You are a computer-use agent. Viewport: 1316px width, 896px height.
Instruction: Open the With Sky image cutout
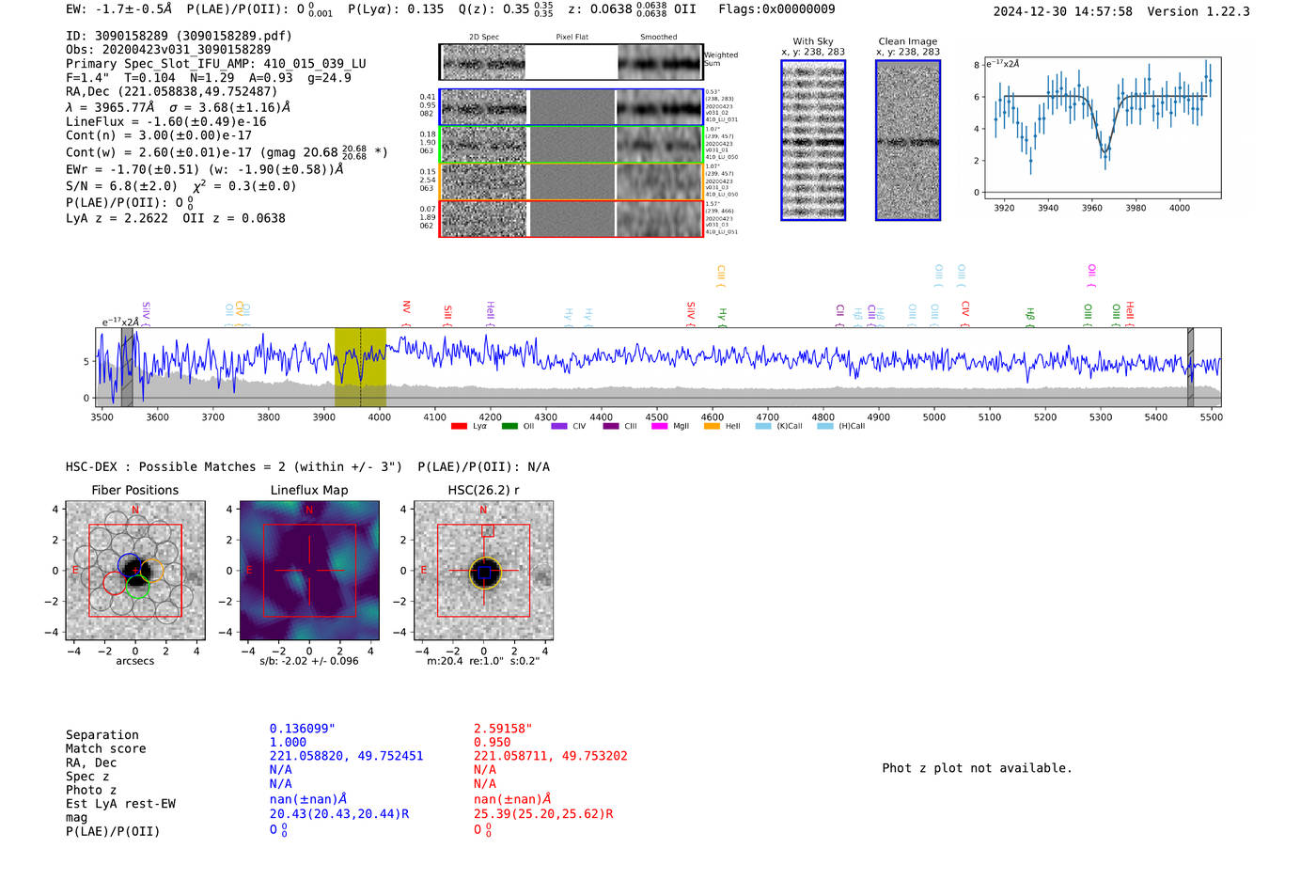(x=813, y=140)
